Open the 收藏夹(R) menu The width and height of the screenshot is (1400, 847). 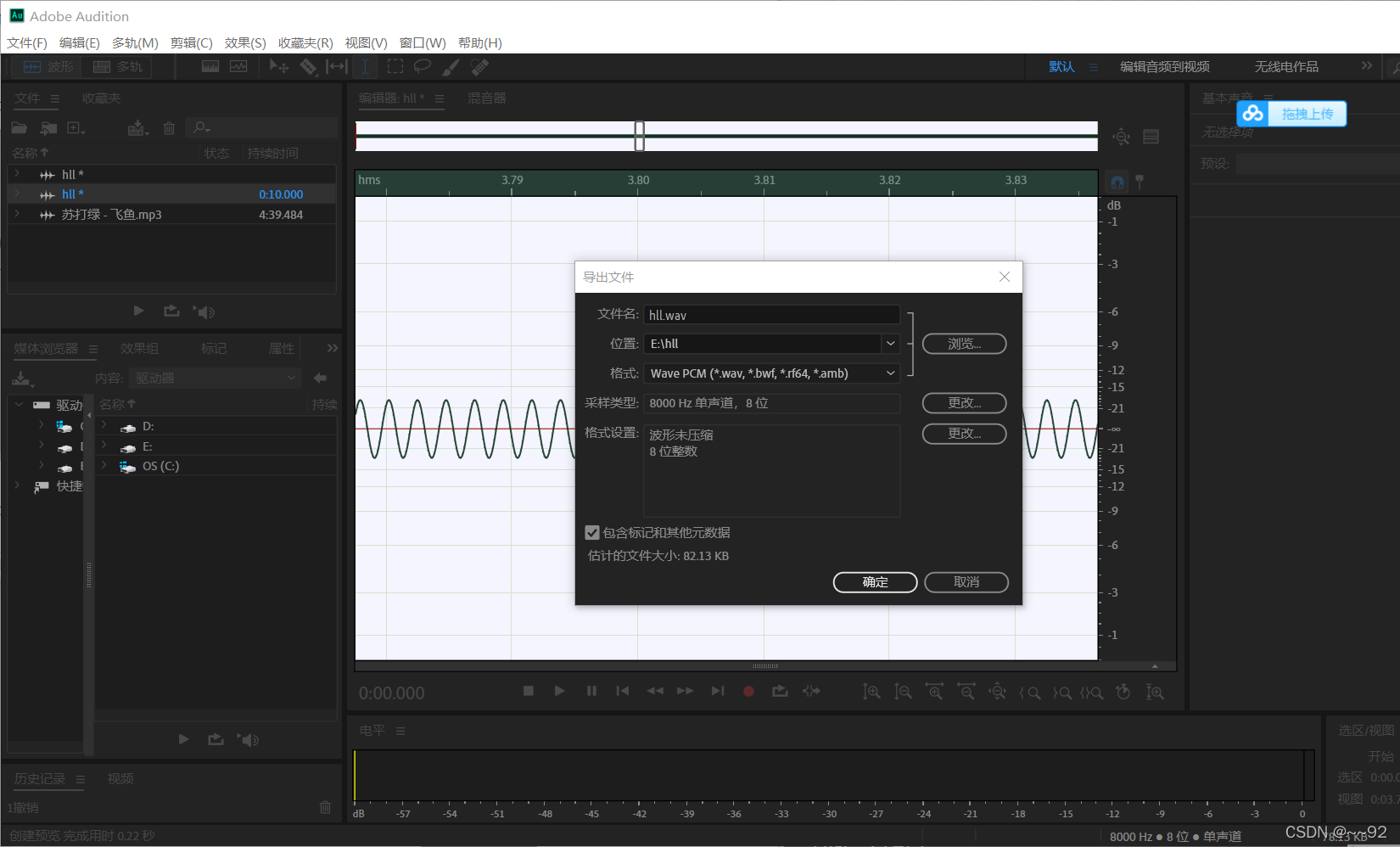(305, 43)
